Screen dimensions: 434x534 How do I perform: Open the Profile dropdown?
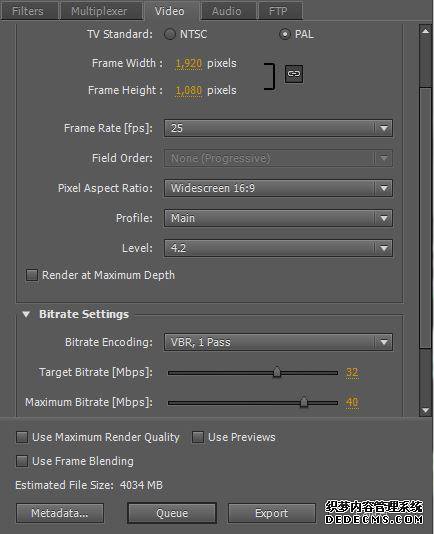[x=278, y=218]
